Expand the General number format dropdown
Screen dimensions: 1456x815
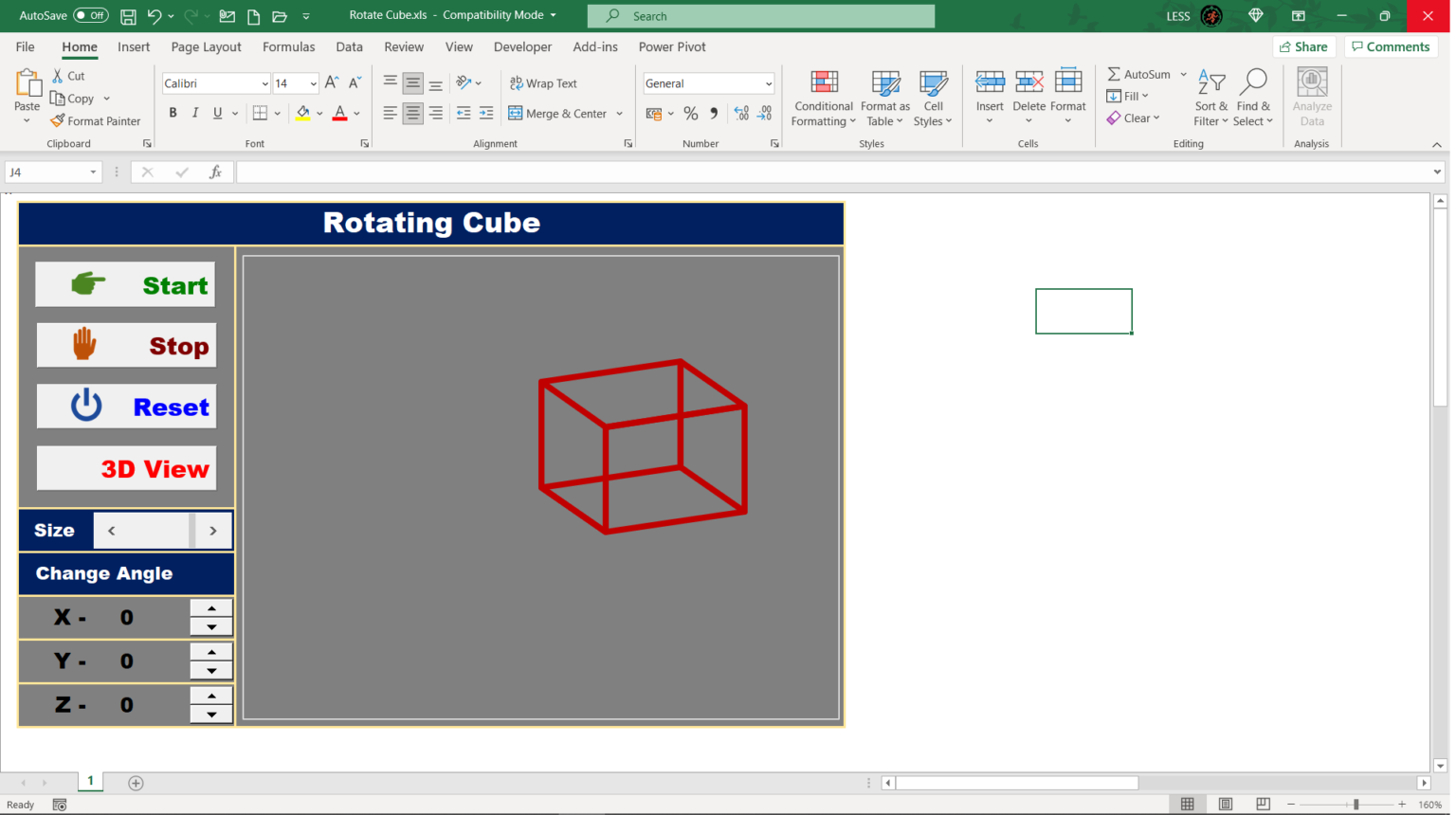(x=768, y=83)
